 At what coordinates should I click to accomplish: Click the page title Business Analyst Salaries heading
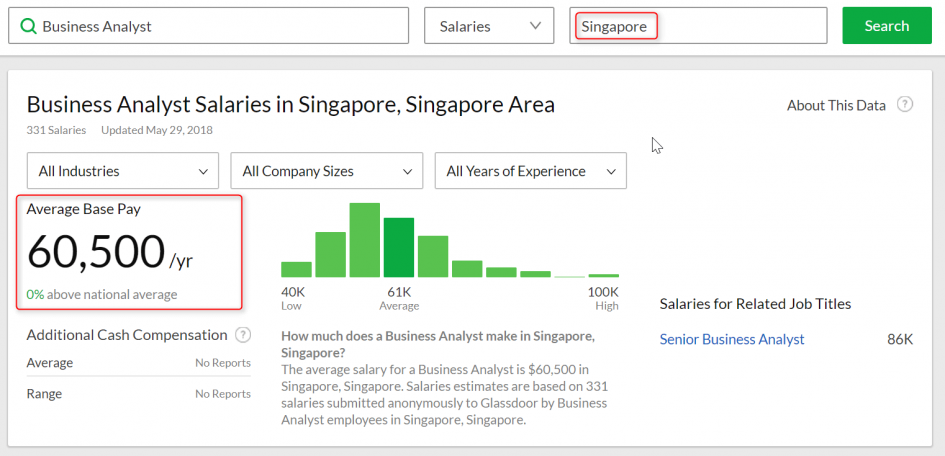tap(290, 105)
